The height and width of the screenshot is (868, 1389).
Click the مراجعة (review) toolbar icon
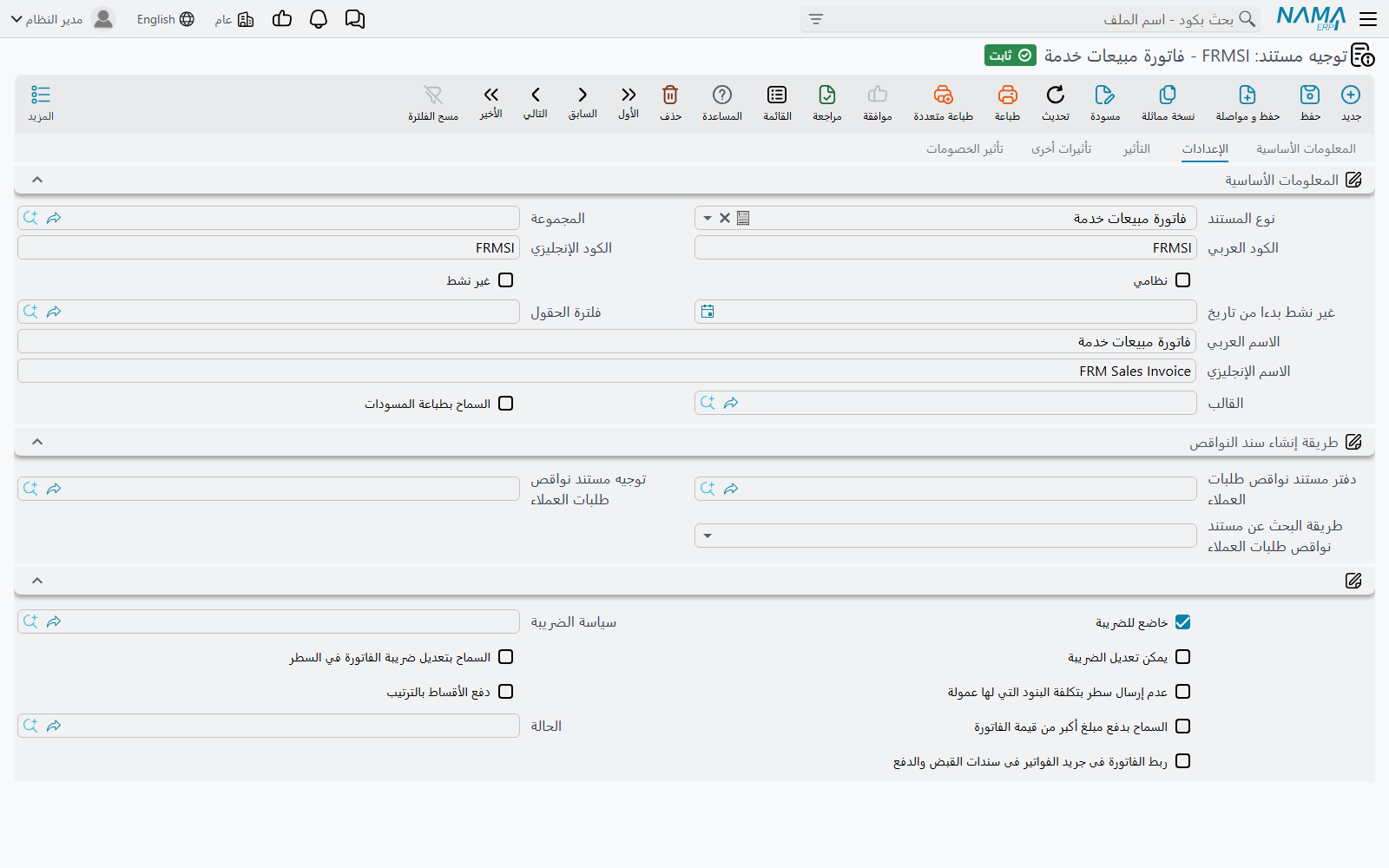[x=827, y=95]
